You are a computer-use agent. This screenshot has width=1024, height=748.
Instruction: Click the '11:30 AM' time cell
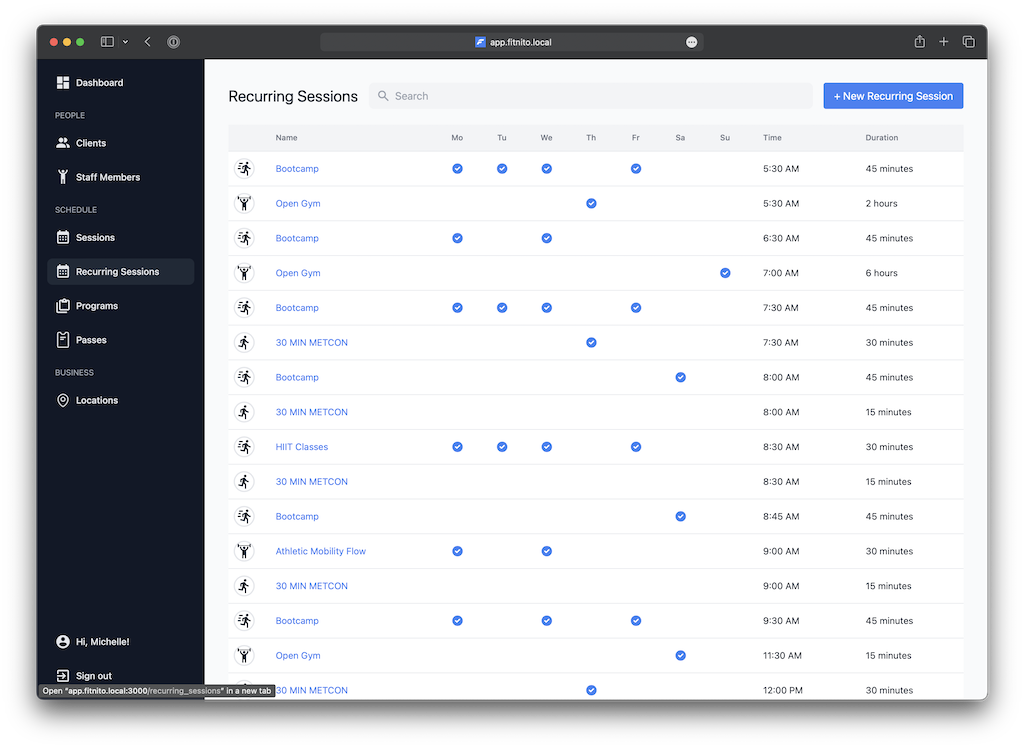click(782, 655)
